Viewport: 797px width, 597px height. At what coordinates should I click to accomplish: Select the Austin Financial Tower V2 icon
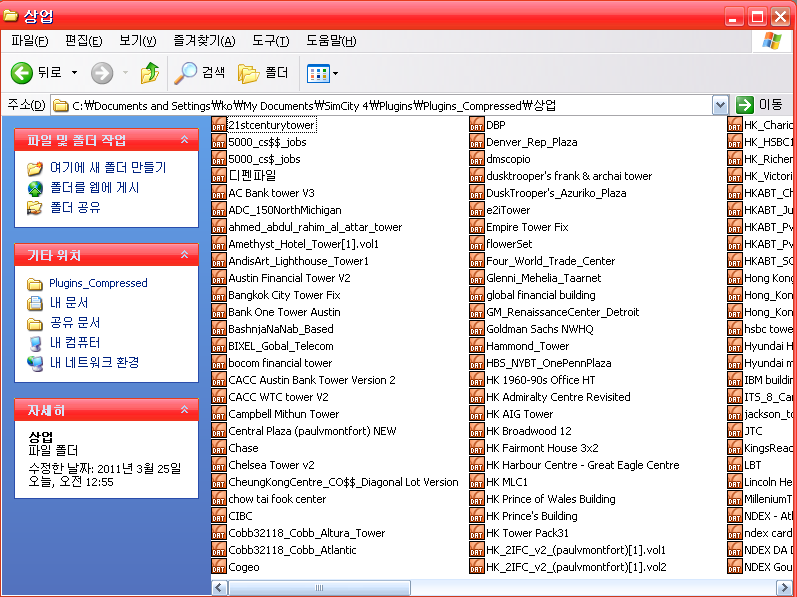[219, 278]
